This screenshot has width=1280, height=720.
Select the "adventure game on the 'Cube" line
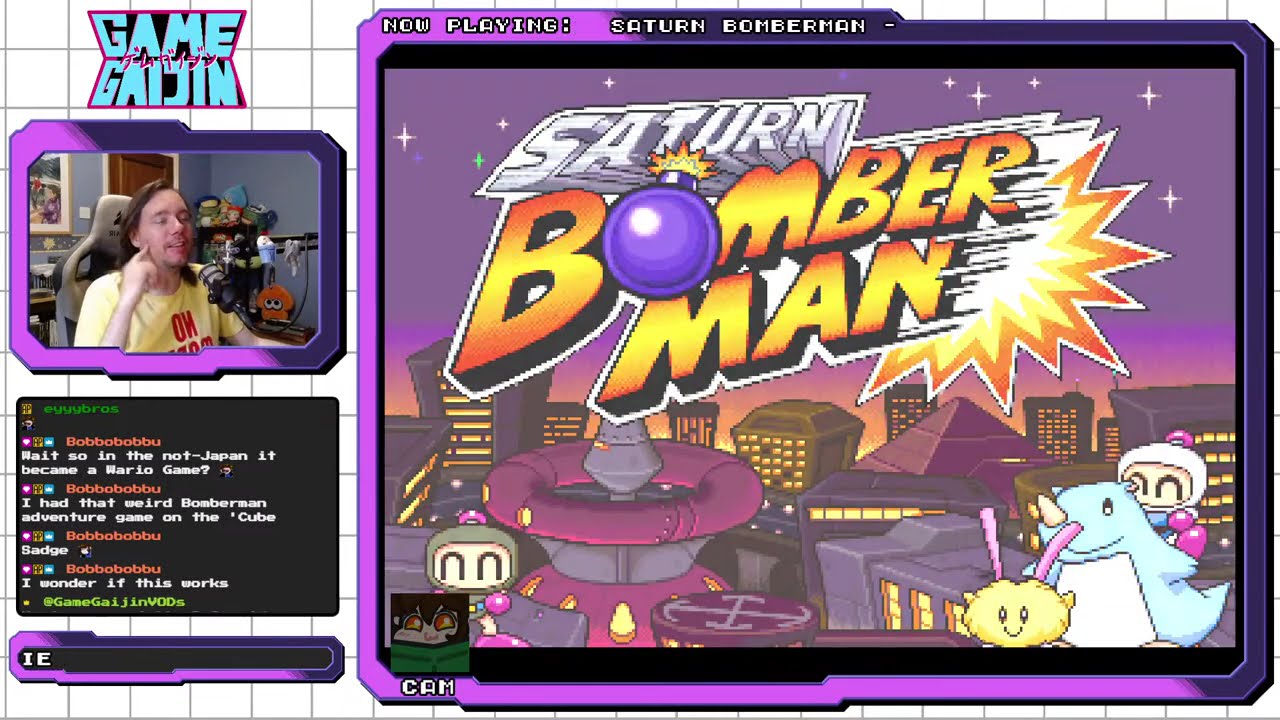(x=148, y=517)
